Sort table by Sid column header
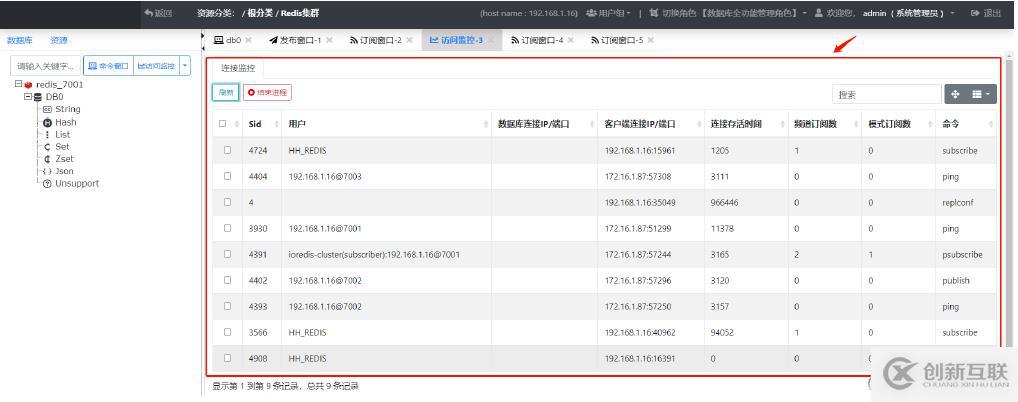Screen dimensions: 1018x402 pyautogui.click(x=262, y=123)
